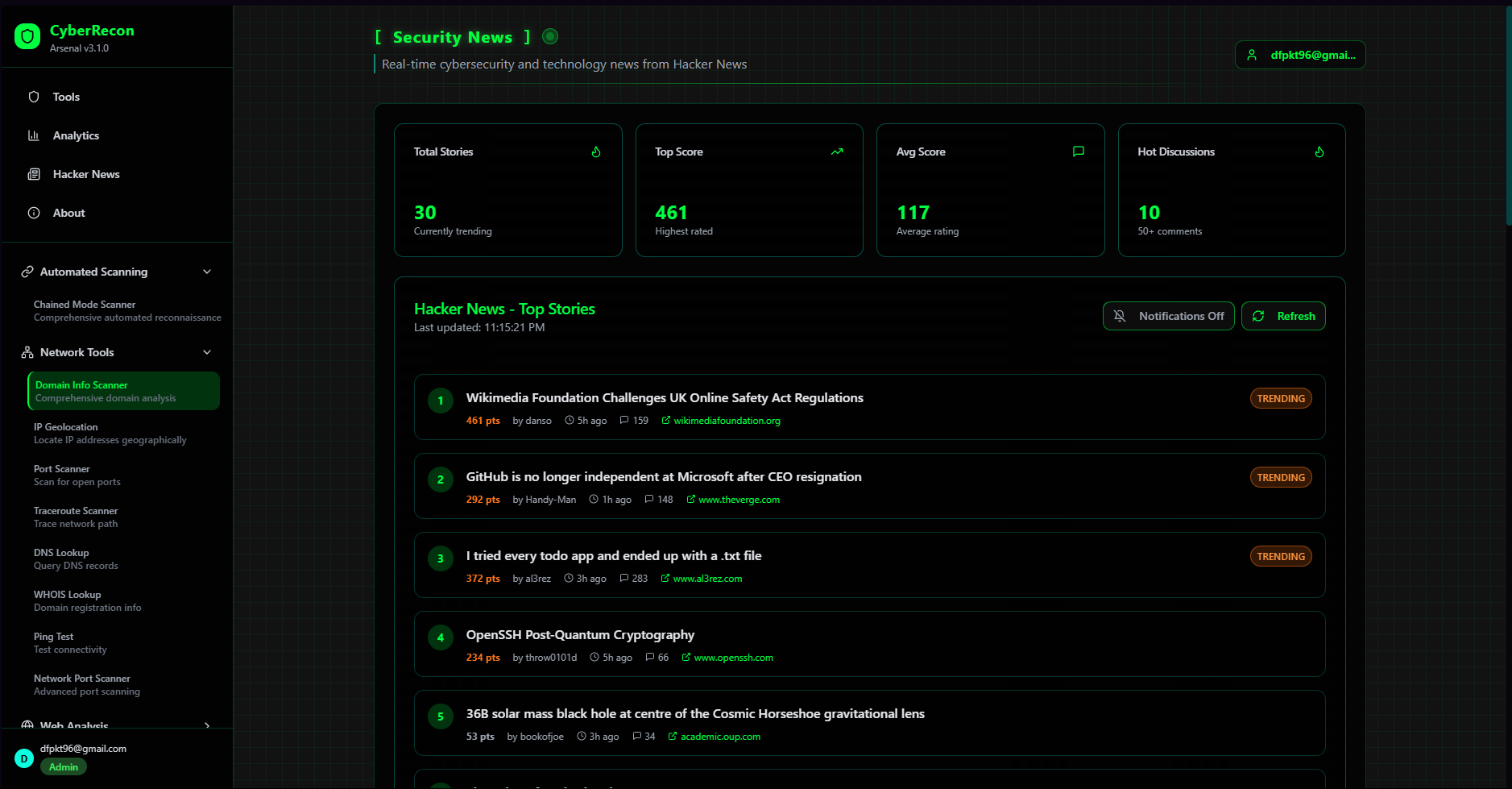
Task: Click author 'by throw0101d'
Action: (545, 657)
